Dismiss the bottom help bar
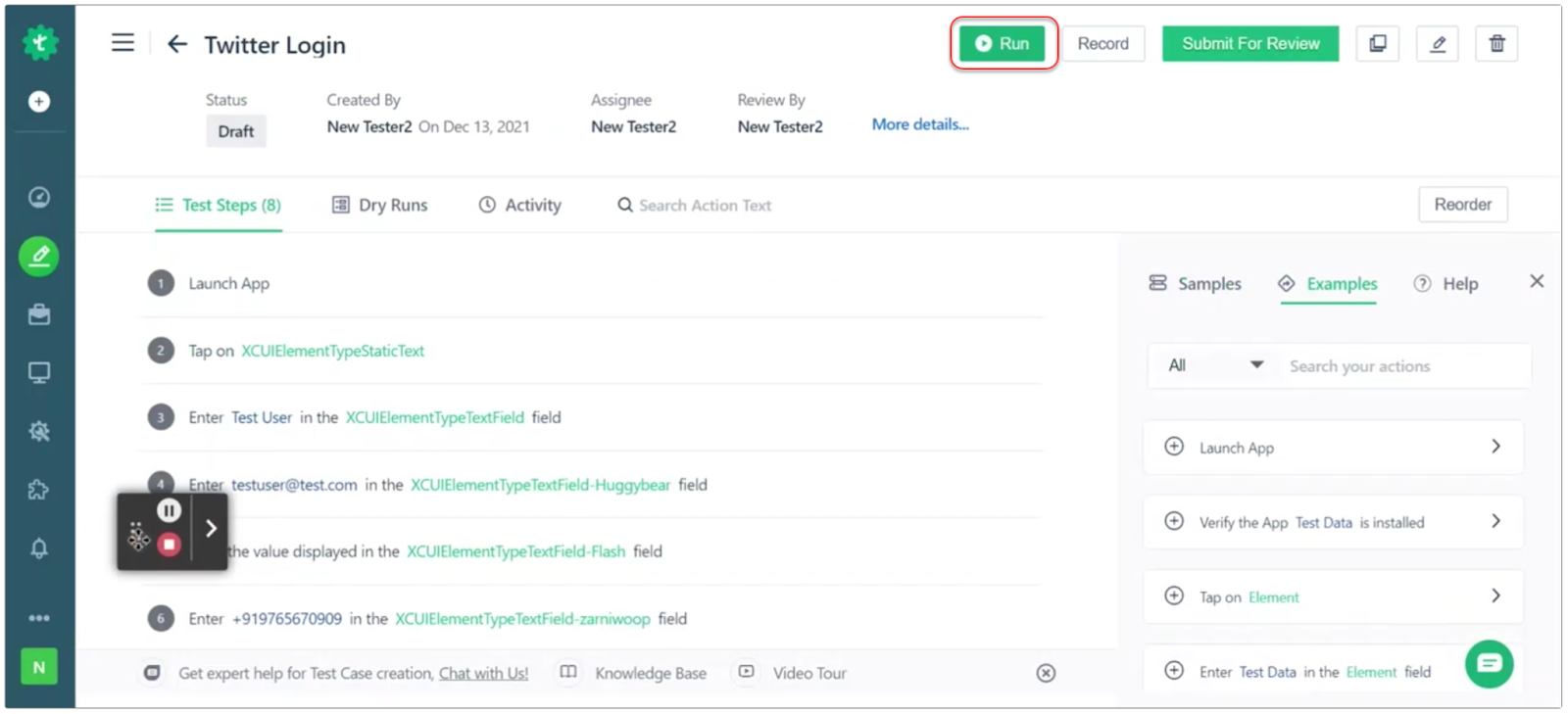 point(1047,673)
